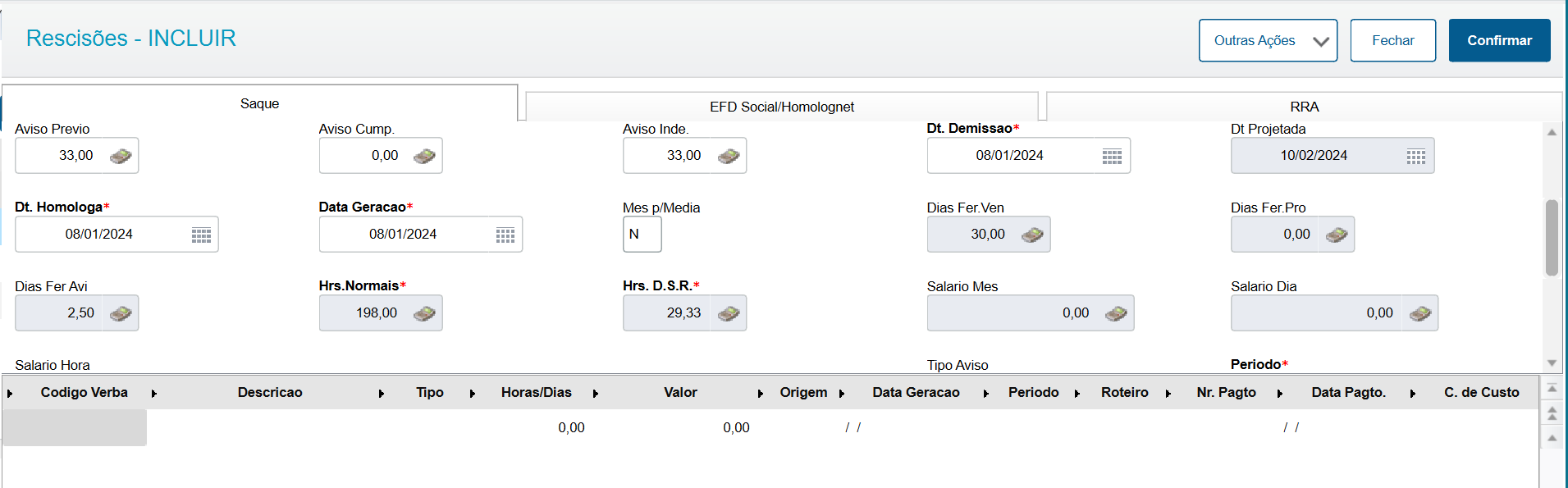Switch to the RRA tab

(x=1304, y=107)
